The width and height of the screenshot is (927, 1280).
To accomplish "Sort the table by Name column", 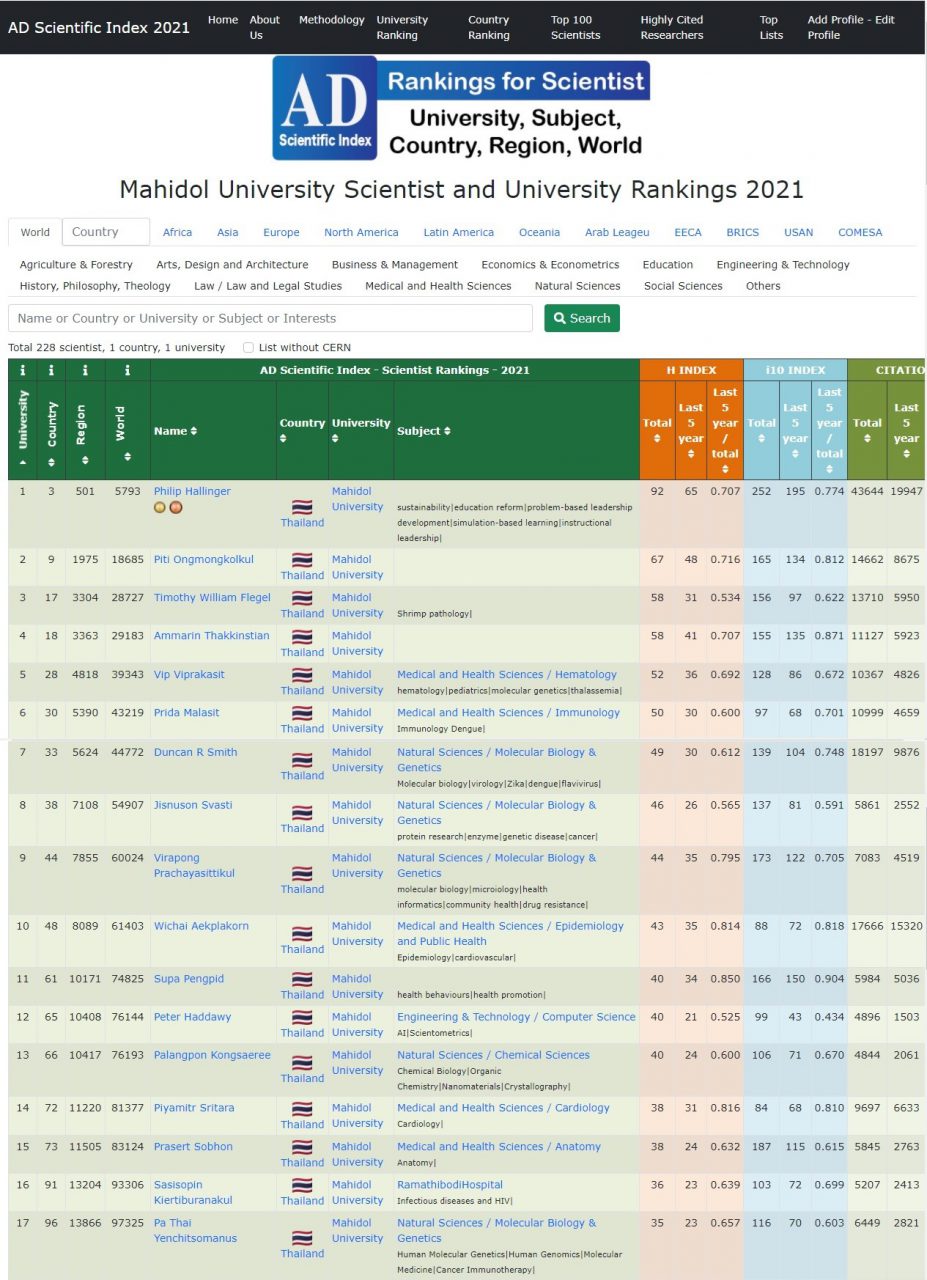I will coord(175,431).
